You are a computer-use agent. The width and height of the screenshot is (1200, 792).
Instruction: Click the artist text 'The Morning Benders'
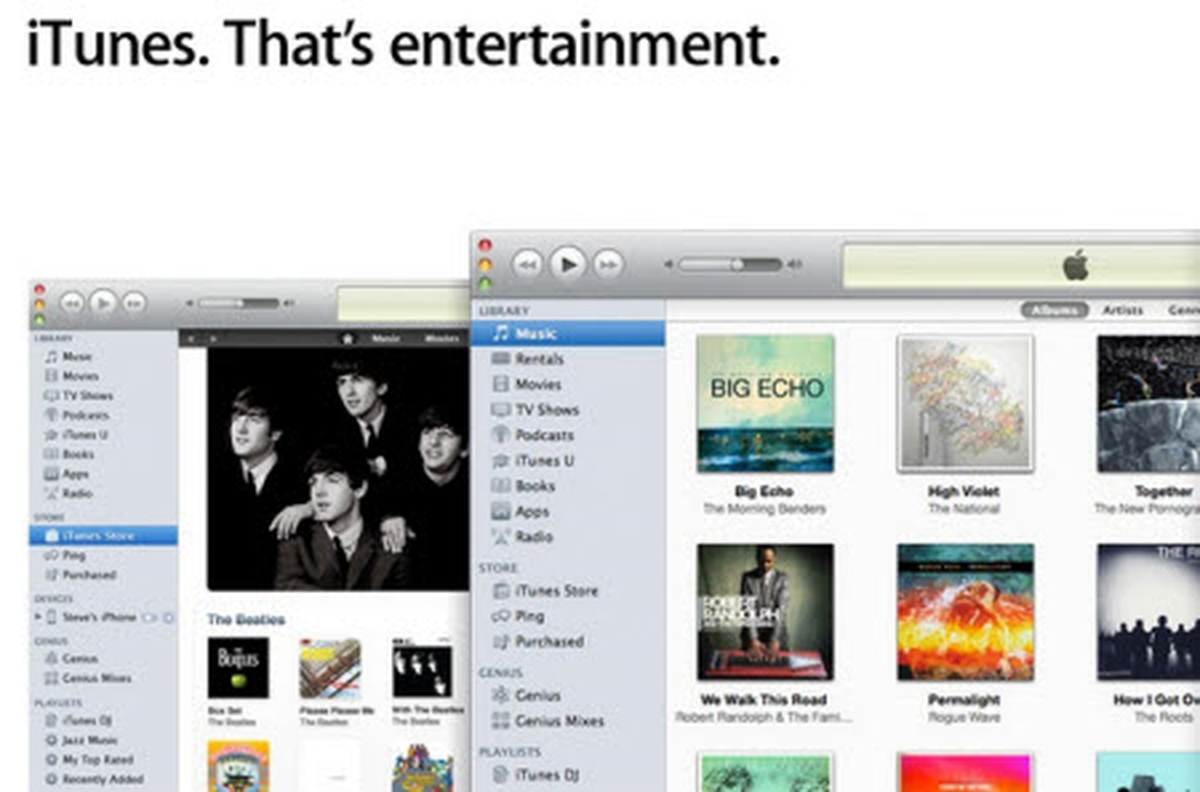pos(765,509)
